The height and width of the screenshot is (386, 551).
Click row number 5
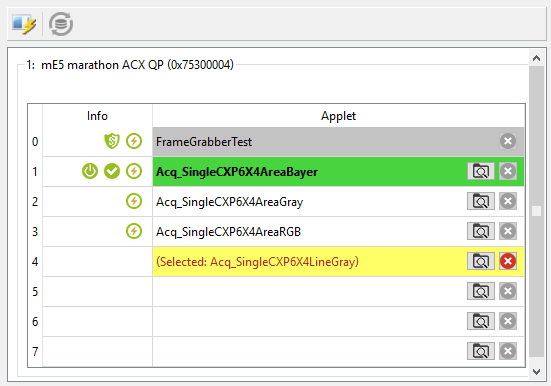pyautogui.click(x=35, y=291)
